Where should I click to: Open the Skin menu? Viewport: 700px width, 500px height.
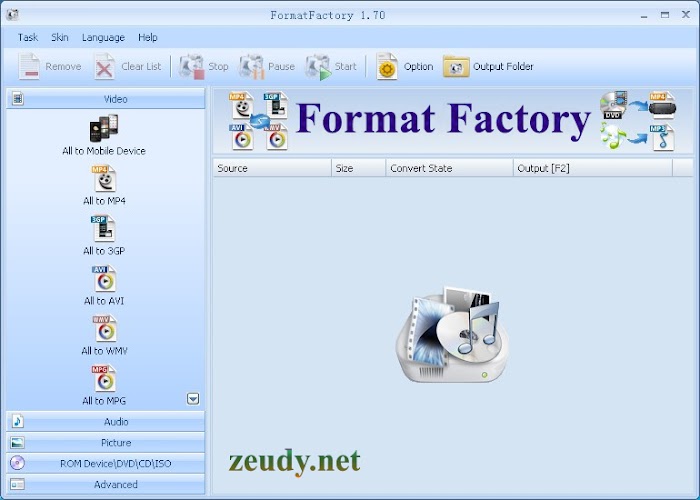coord(59,38)
